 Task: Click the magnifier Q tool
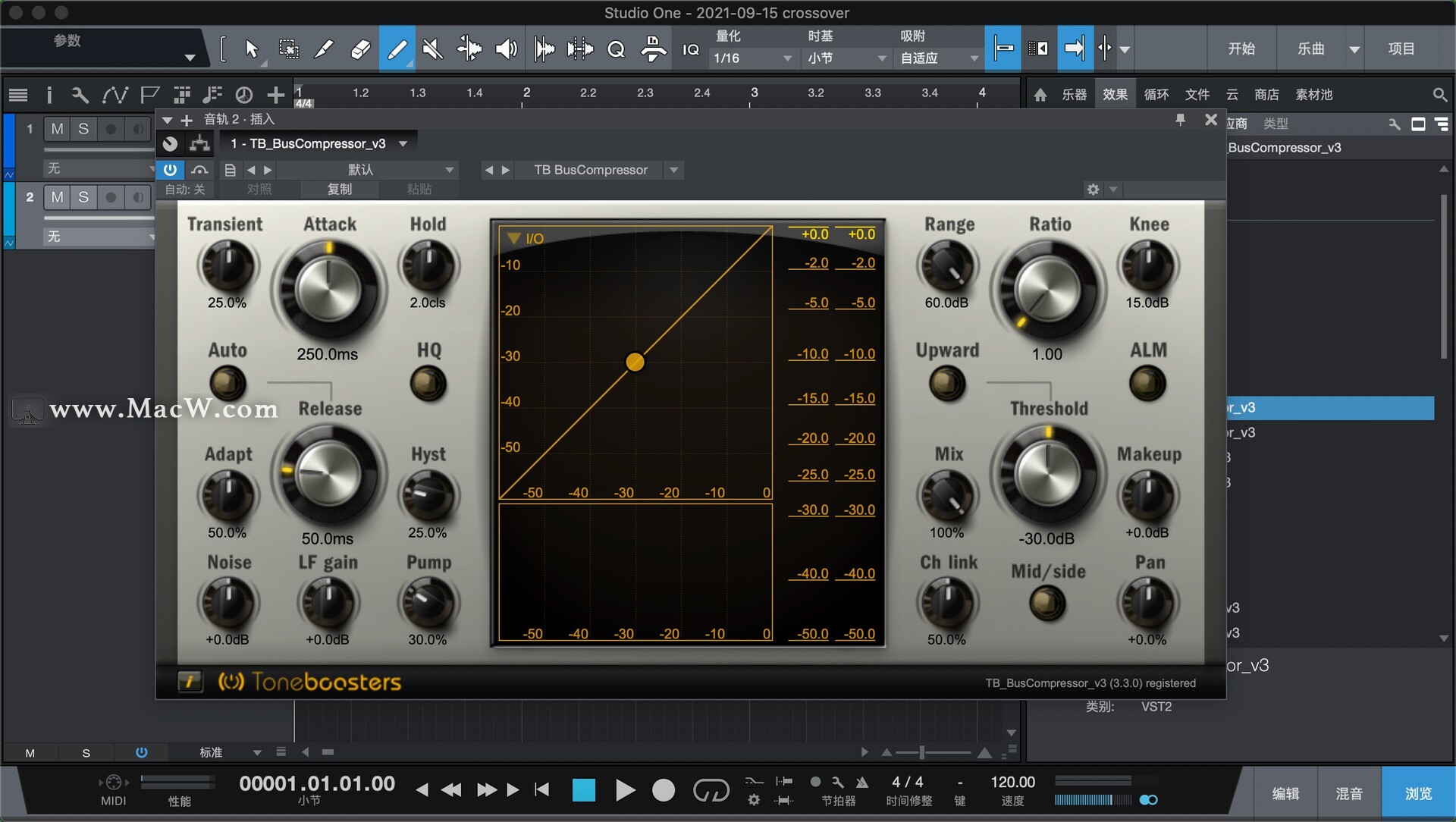[x=616, y=49]
